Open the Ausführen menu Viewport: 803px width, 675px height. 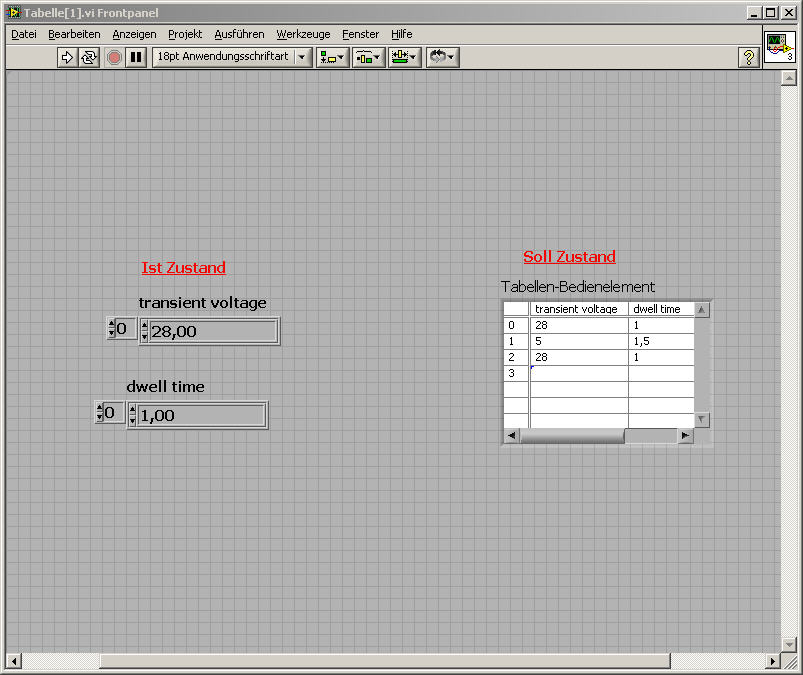click(x=239, y=34)
